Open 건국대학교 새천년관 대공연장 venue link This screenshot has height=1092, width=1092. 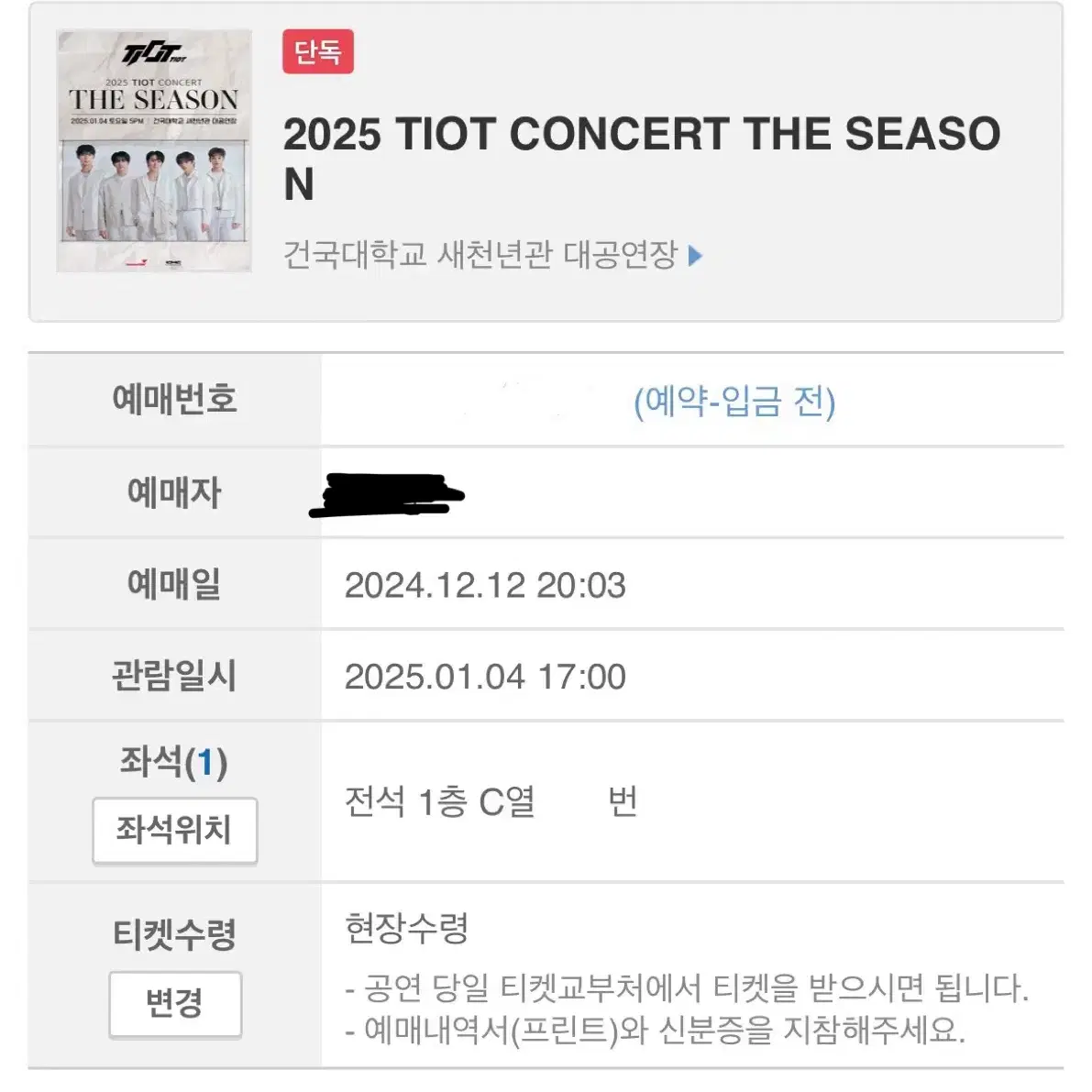(x=480, y=255)
